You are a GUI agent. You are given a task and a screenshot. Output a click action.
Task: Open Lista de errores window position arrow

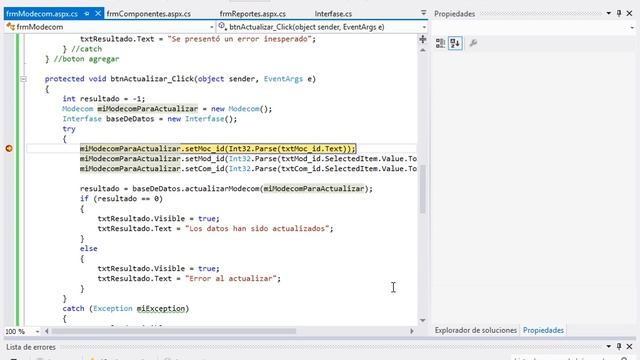(x=609, y=346)
